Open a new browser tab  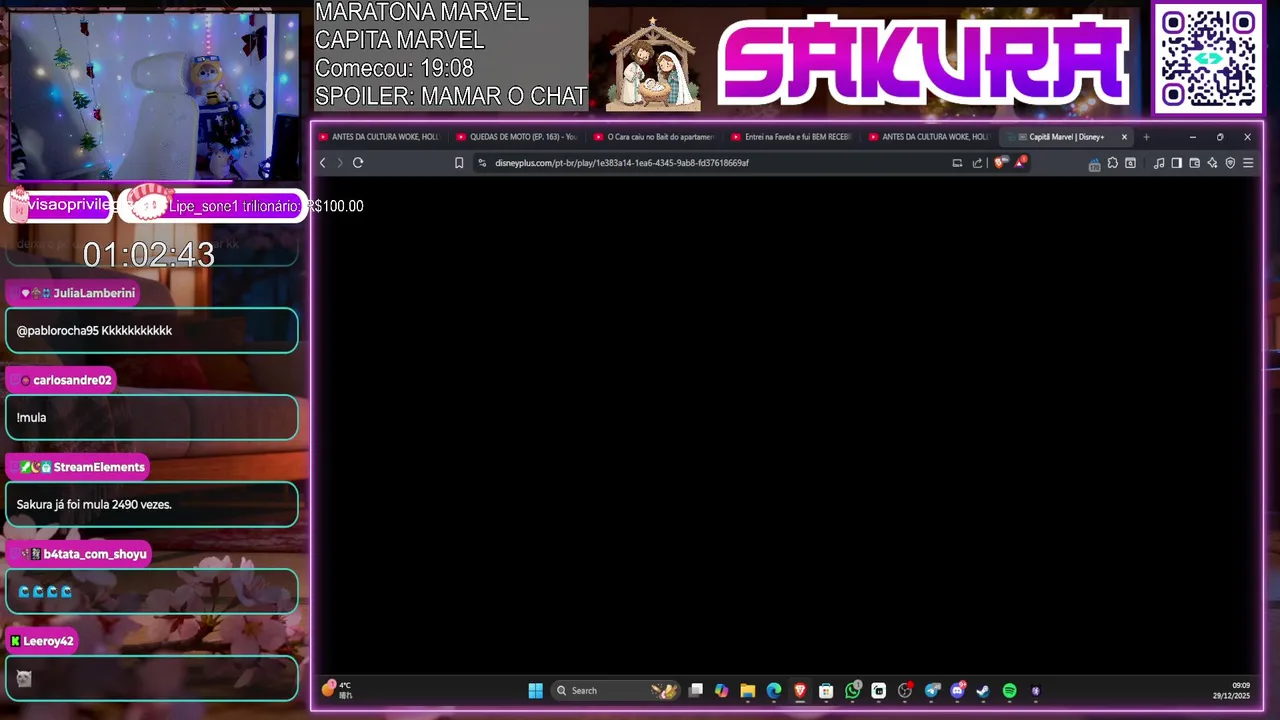1146,137
